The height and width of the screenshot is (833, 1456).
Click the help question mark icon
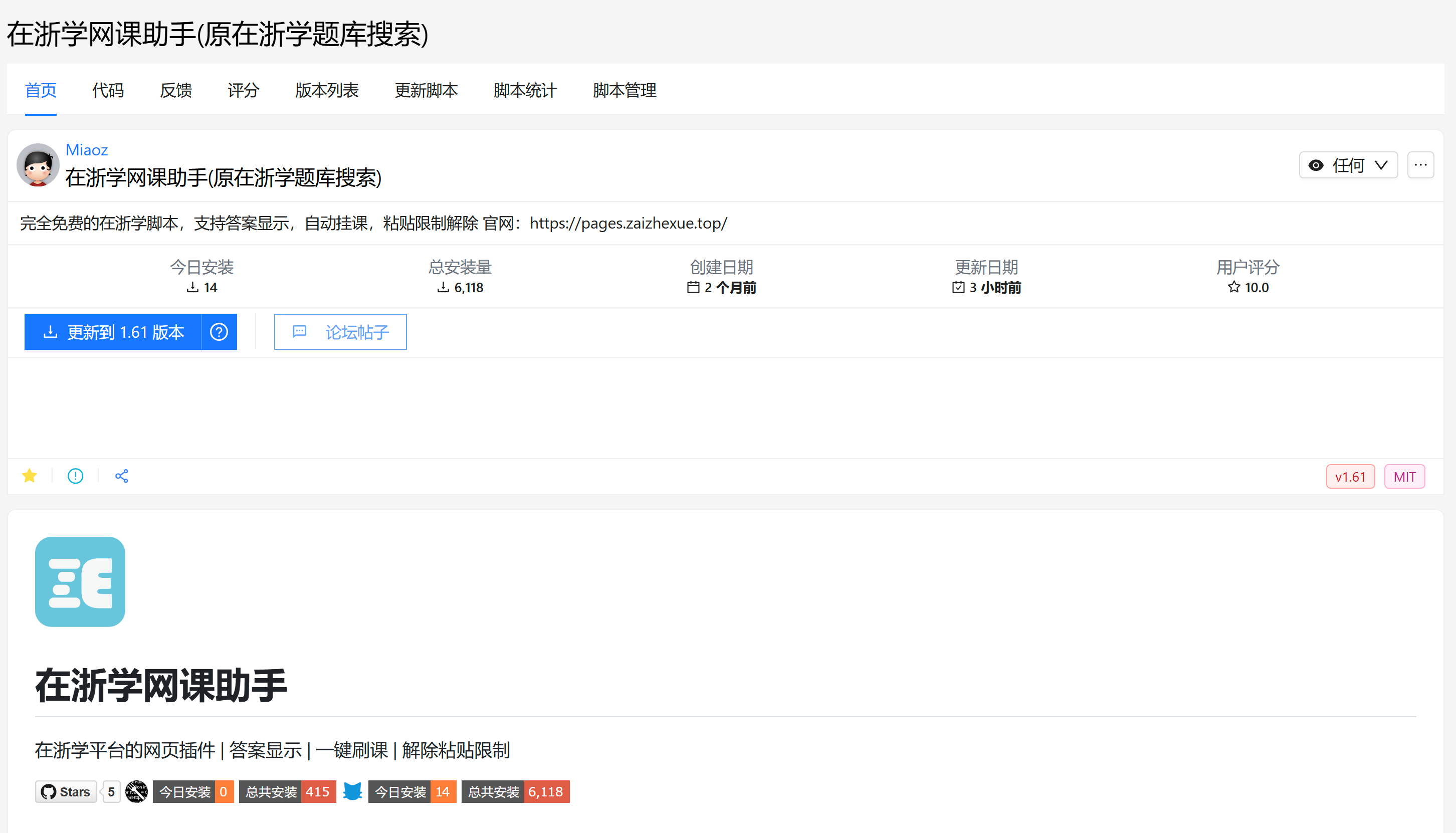tap(219, 332)
